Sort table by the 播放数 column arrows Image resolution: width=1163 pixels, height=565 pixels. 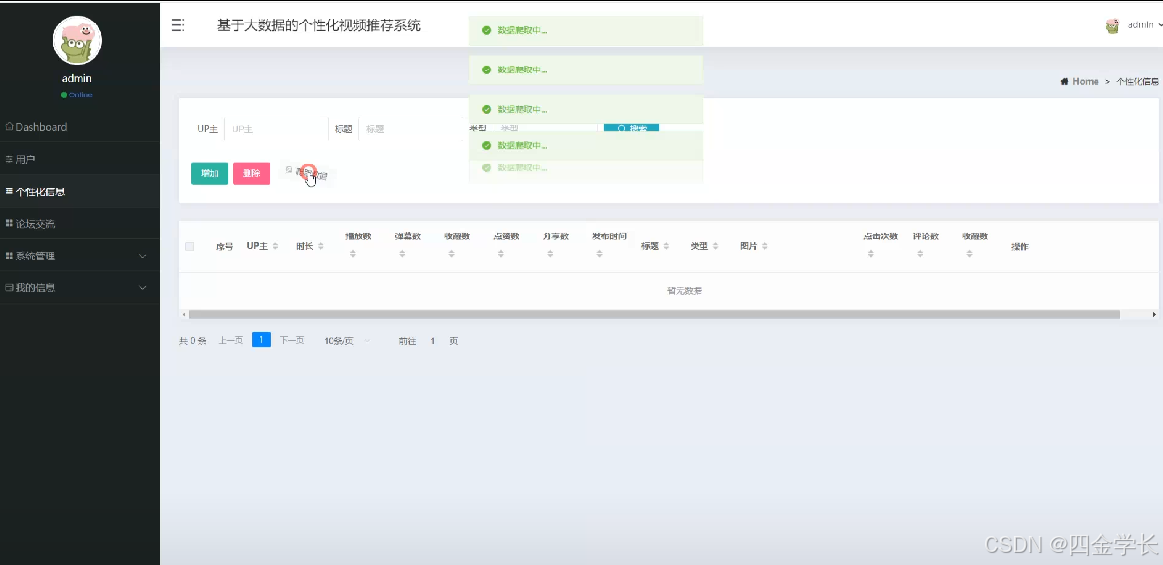[353, 254]
